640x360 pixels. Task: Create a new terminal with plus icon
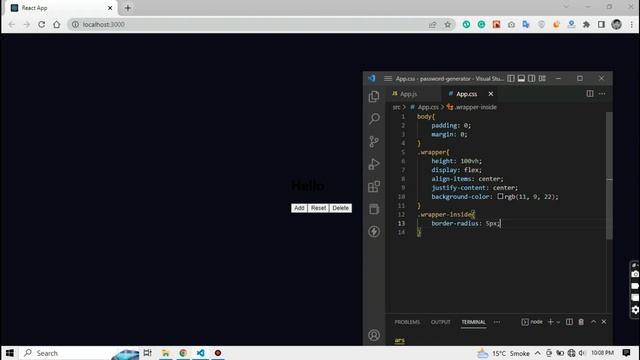pos(550,322)
